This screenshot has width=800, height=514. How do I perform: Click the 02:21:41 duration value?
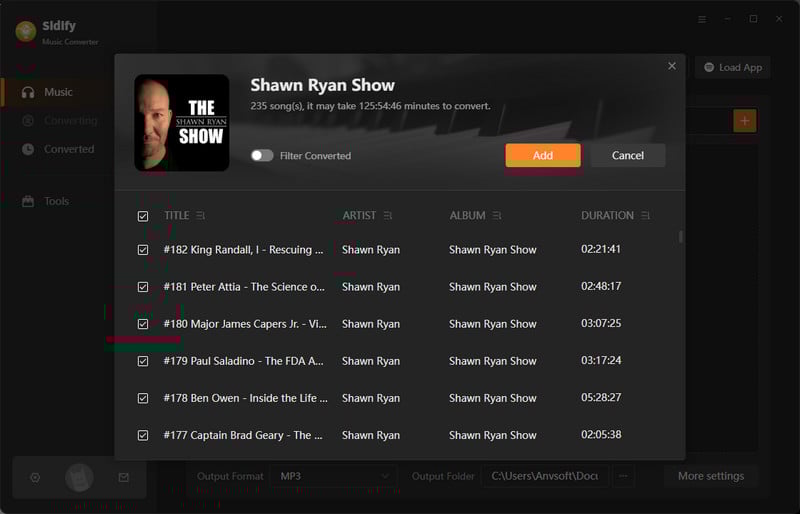pyautogui.click(x=601, y=249)
